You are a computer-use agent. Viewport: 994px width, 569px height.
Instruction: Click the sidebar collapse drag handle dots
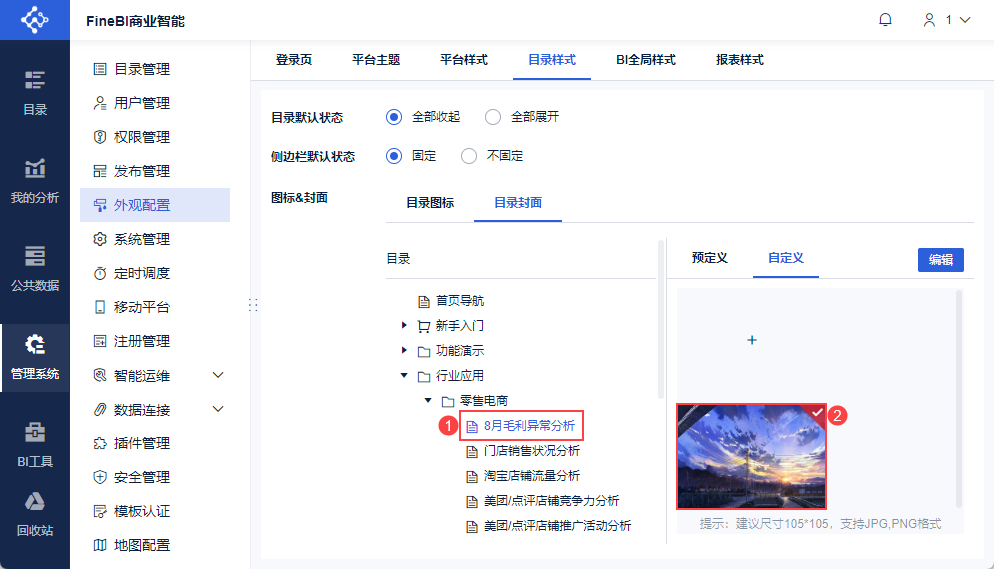[x=253, y=305]
